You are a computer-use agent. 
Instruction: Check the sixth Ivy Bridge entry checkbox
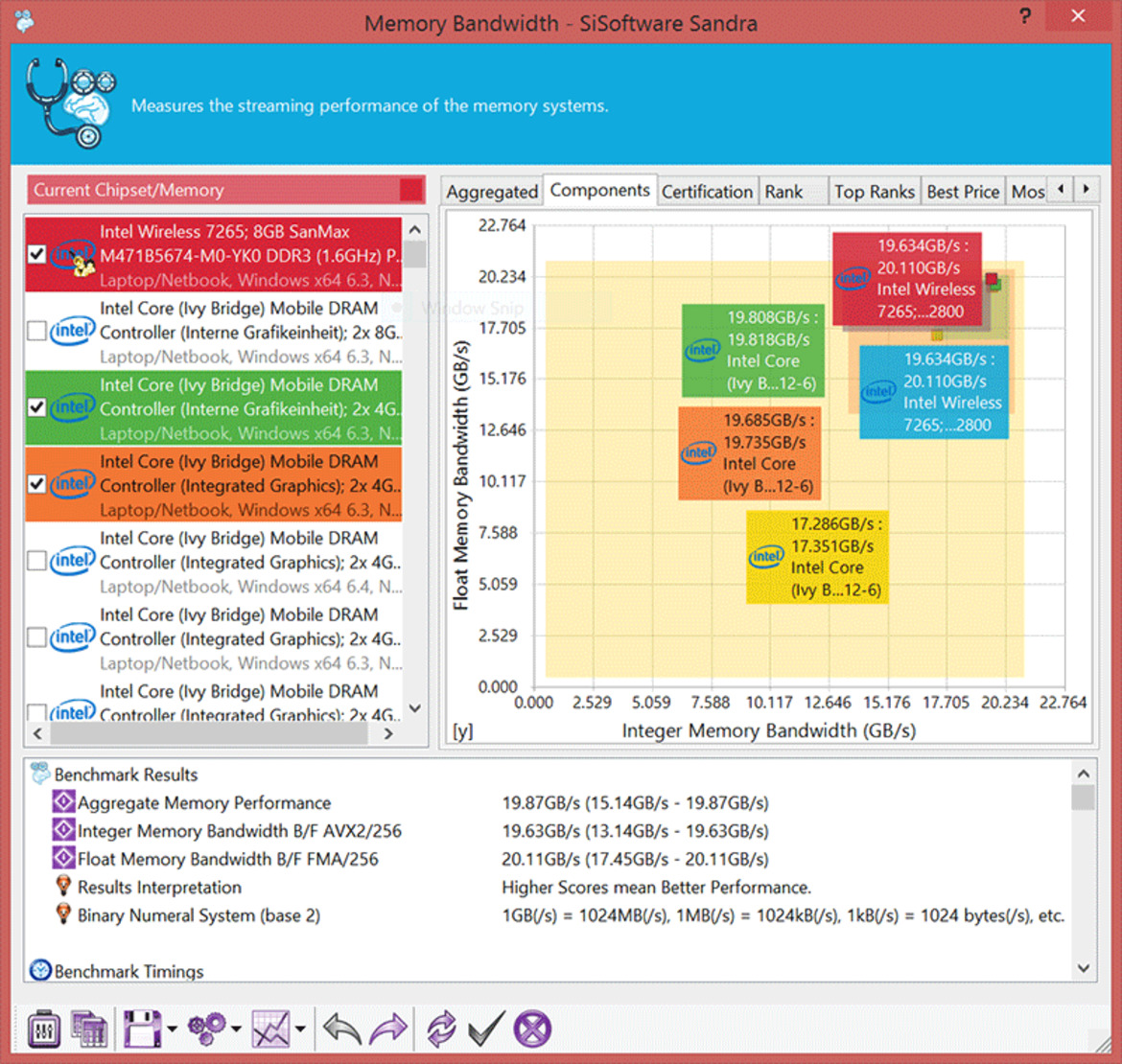pos(37,637)
